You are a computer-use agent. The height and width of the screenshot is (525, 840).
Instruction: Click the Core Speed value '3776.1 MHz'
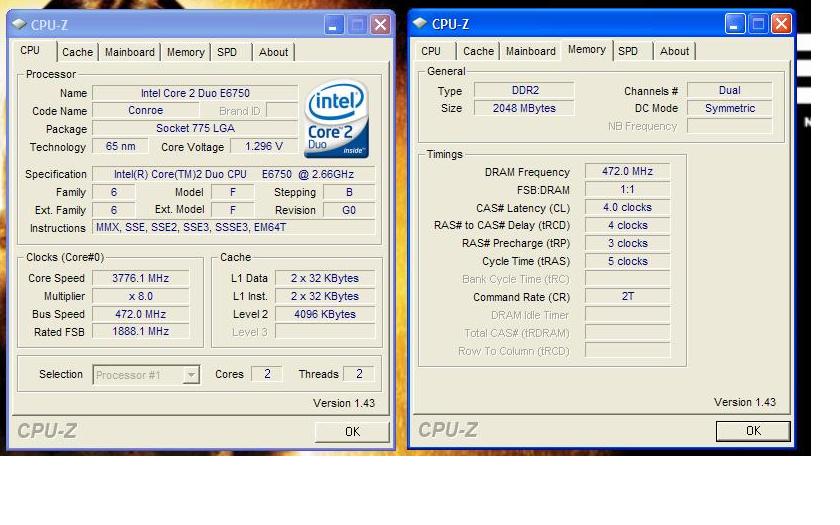tap(140, 278)
